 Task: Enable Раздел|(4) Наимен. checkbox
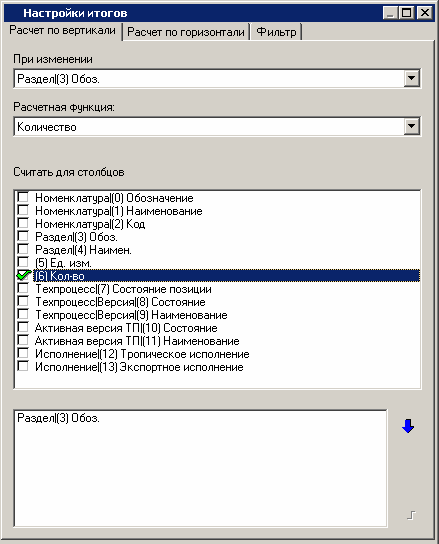[x=23, y=249]
